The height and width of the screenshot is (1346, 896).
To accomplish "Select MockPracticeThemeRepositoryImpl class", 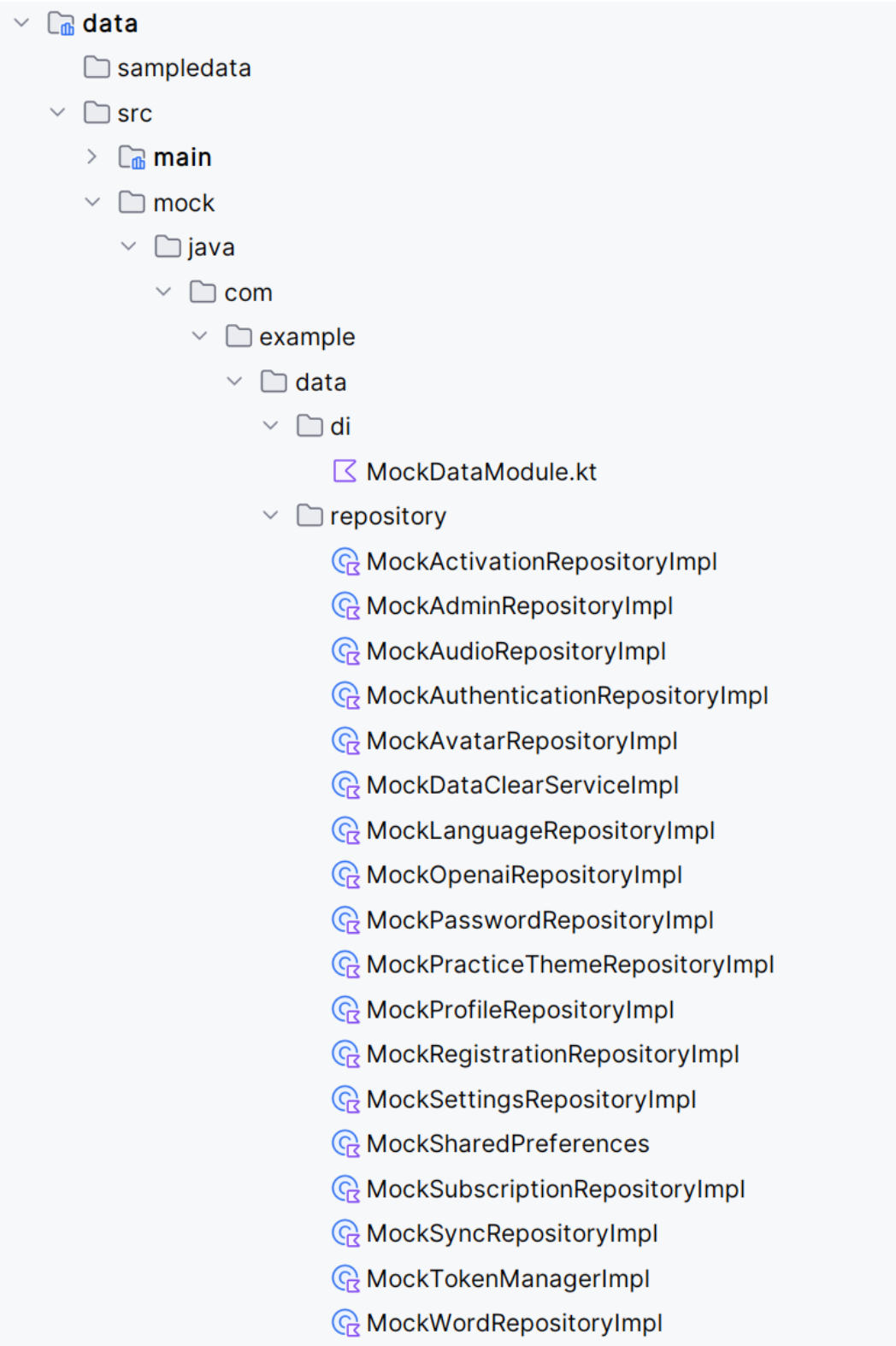I will (569, 965).
